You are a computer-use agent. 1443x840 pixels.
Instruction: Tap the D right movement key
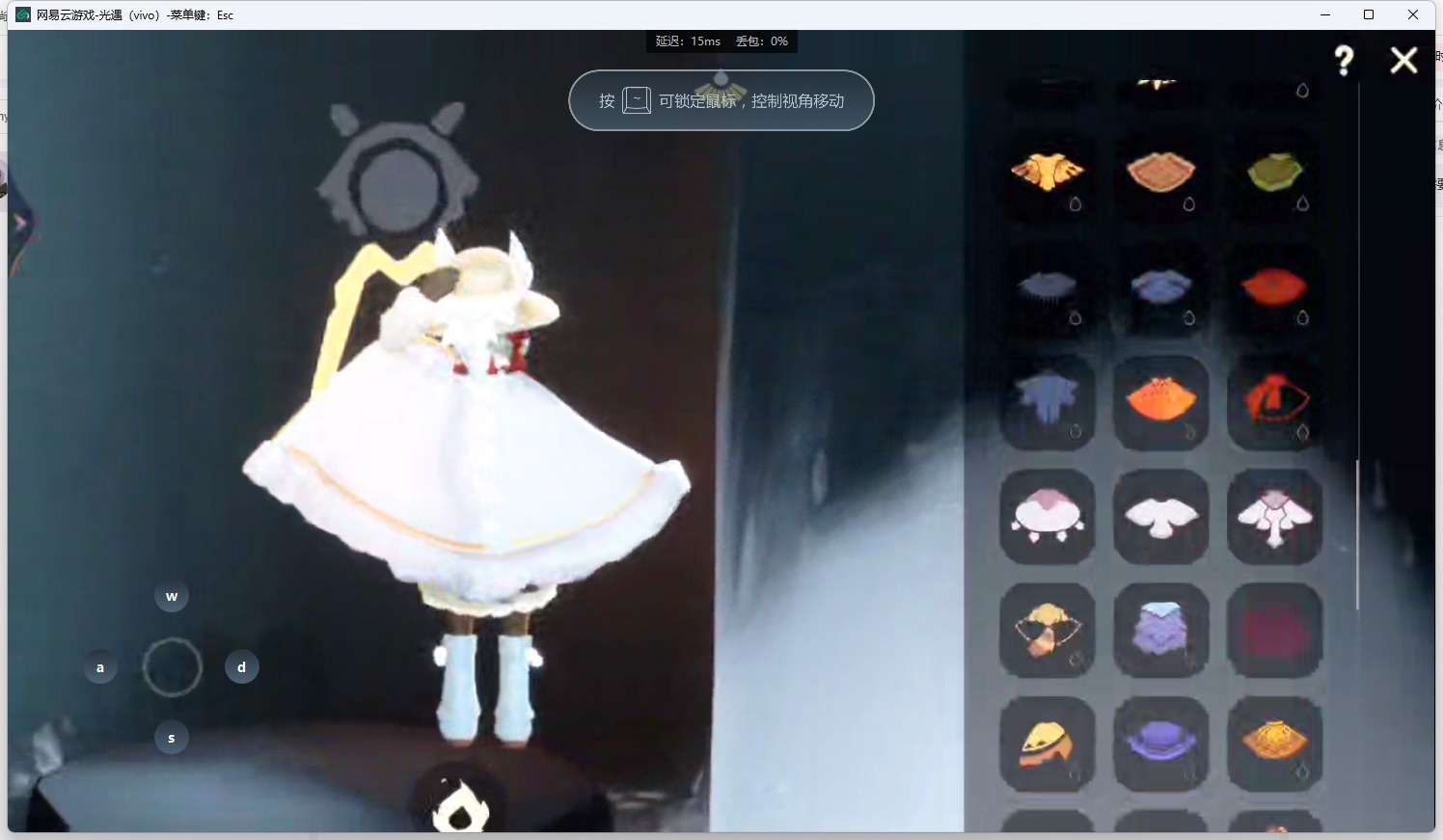(242, 667)
